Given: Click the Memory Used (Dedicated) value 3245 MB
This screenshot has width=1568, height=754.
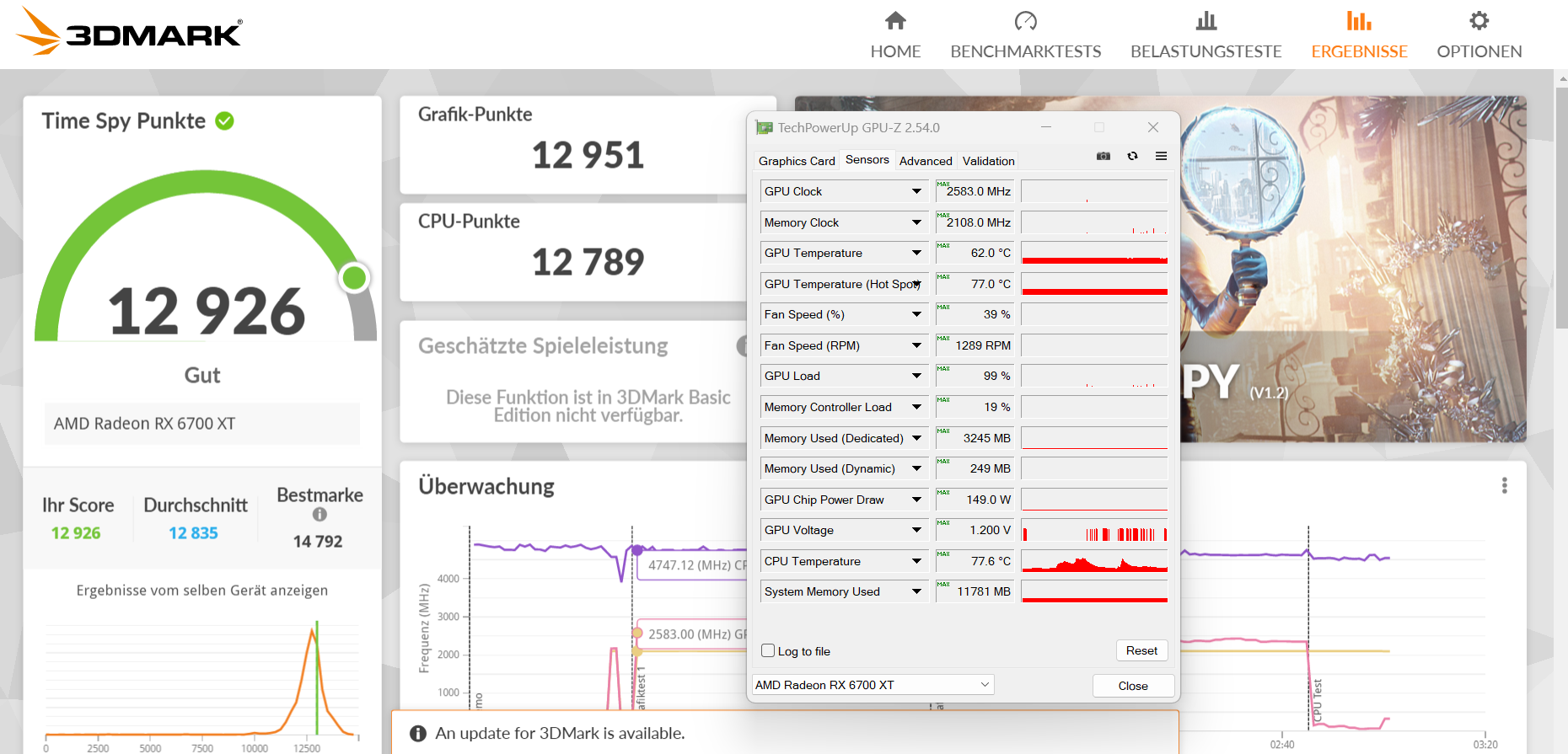Looking at the screenshot, I should 986,438.
